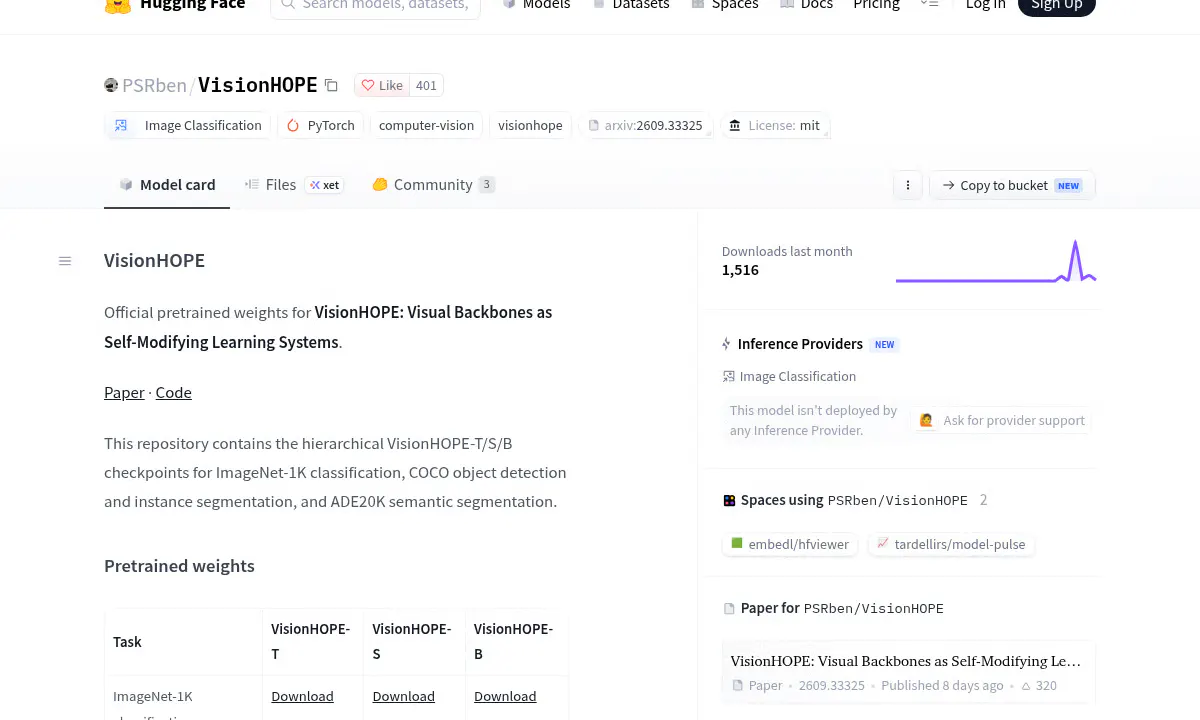Download VisionHOPE-T ImageNet-1K weights

302,696
